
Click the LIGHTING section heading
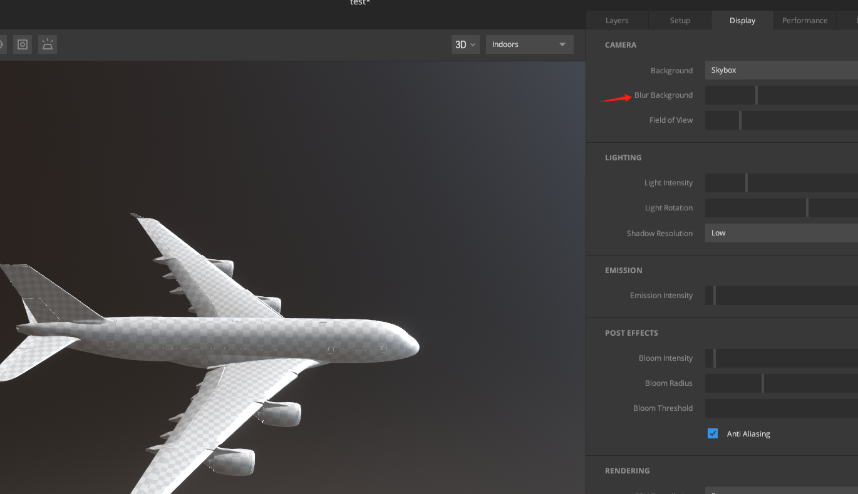click(x=623, y=158)
